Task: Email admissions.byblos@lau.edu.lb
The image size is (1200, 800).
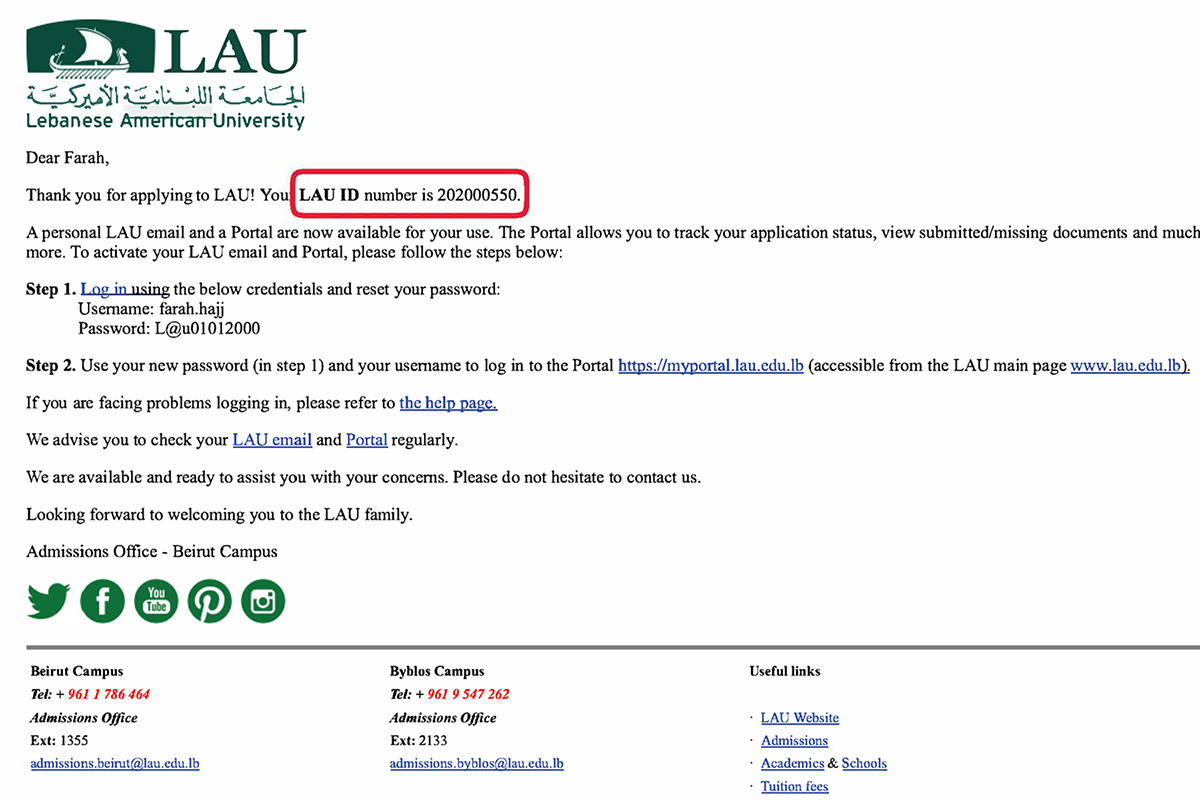Action: pos(477,763)
